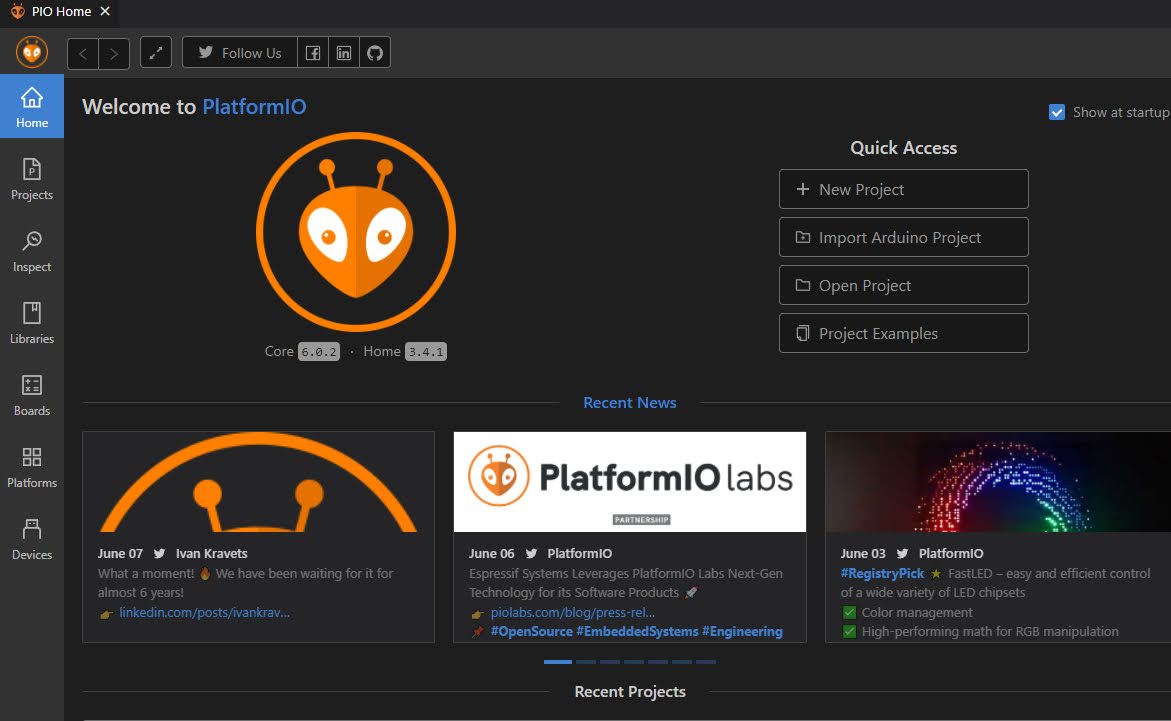Open the Platforms sidebar section
Screen dimensions: 1171x721
click(x=31, y=468)
